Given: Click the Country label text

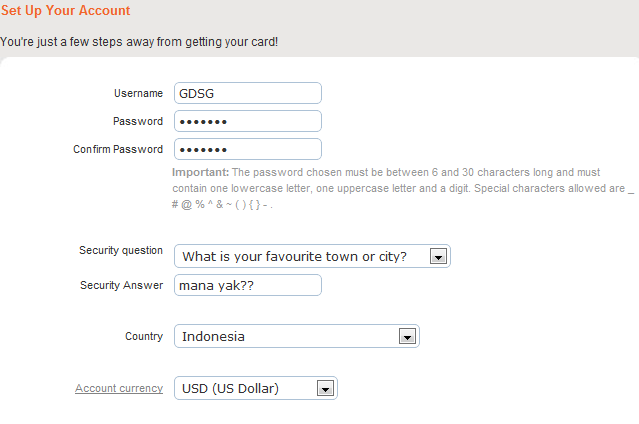Looking at the screenshot, I should (x=144, y=336).
